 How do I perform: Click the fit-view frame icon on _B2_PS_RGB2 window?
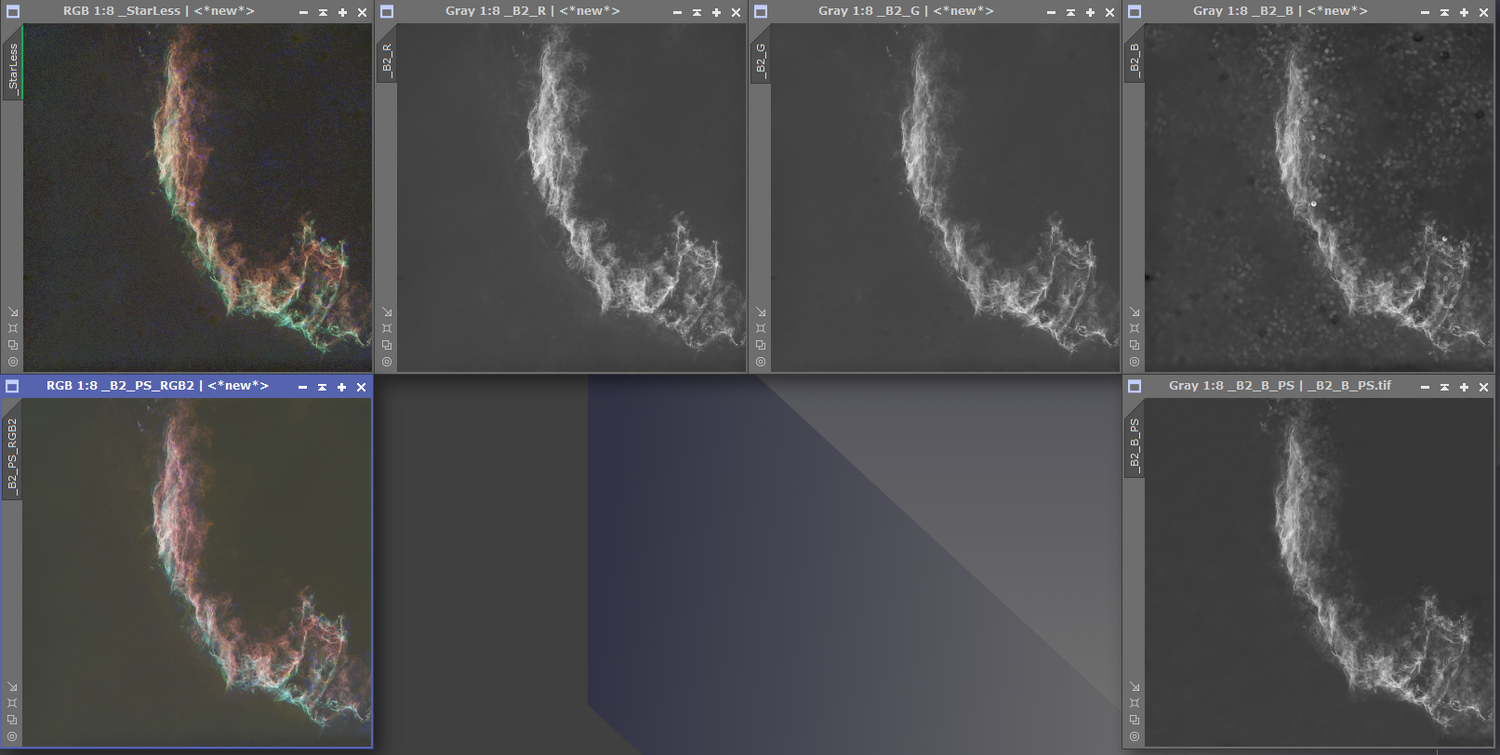pos(12,703)
